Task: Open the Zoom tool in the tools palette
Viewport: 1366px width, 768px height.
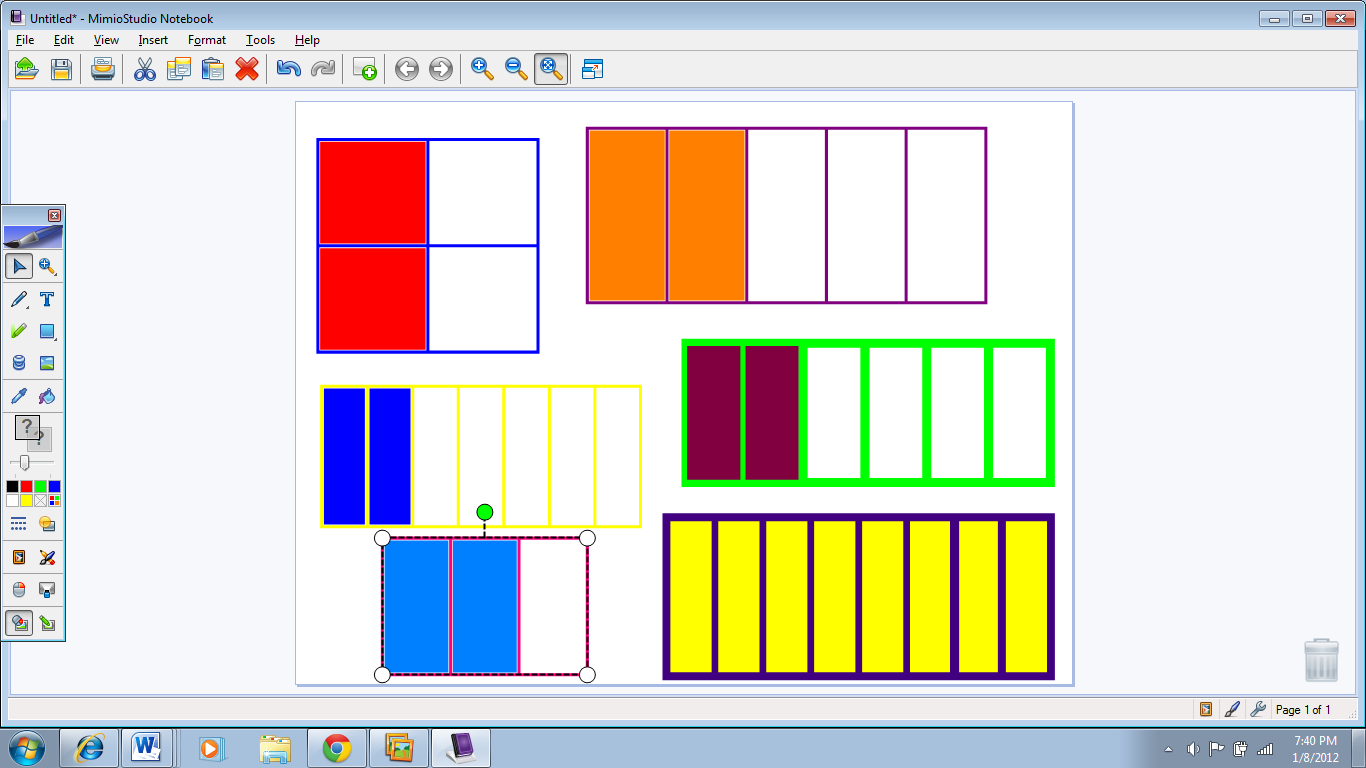Action: point(47,266)
